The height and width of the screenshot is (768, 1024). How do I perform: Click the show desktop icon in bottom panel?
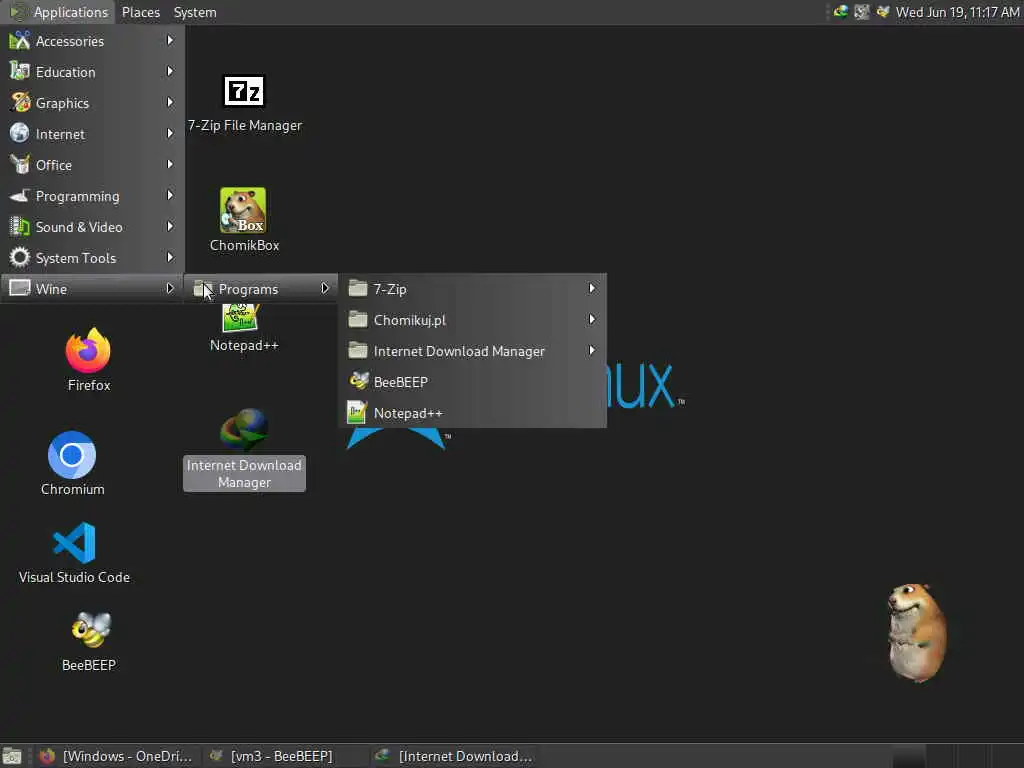12,756
